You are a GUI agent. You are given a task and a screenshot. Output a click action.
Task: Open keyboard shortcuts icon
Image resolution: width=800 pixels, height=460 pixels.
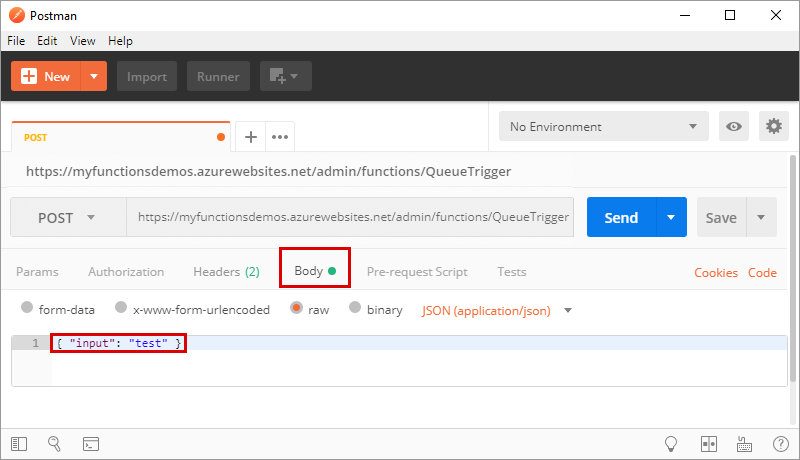point(744,444)
